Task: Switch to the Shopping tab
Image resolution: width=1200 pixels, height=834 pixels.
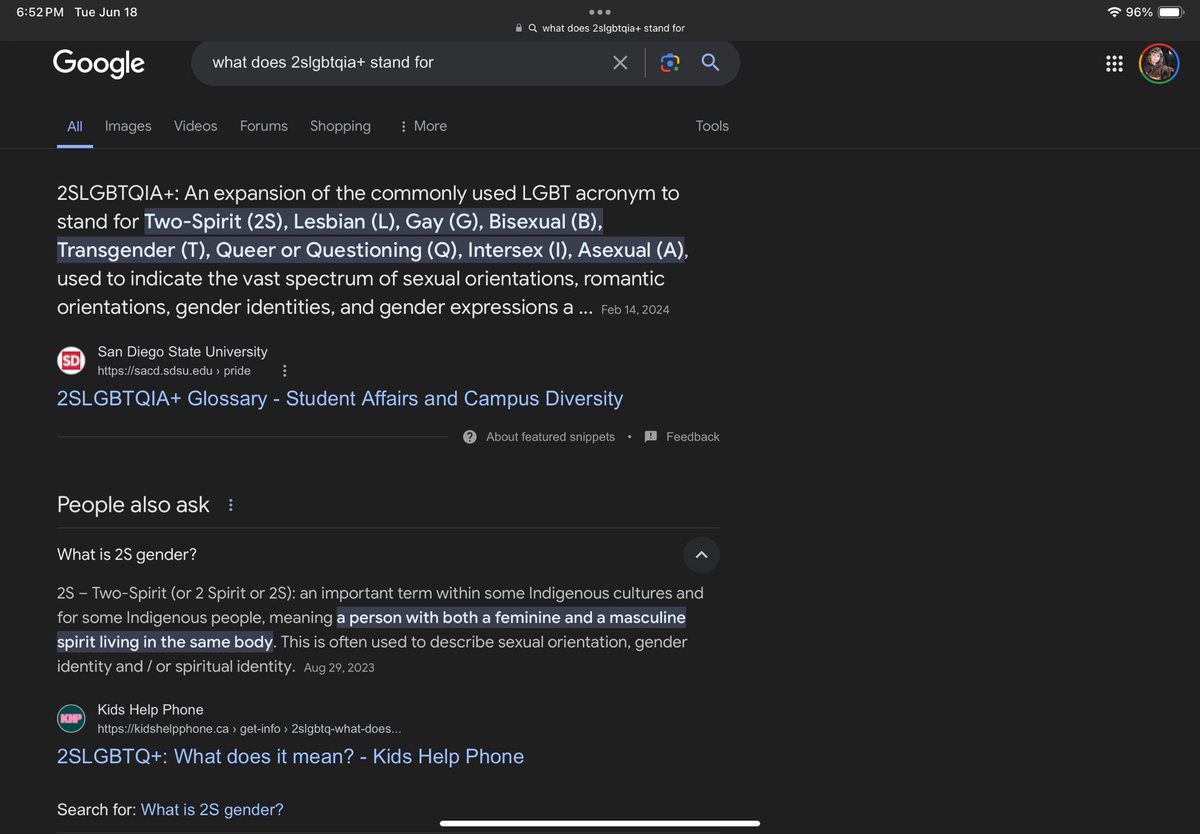Action: coord(340,126)
